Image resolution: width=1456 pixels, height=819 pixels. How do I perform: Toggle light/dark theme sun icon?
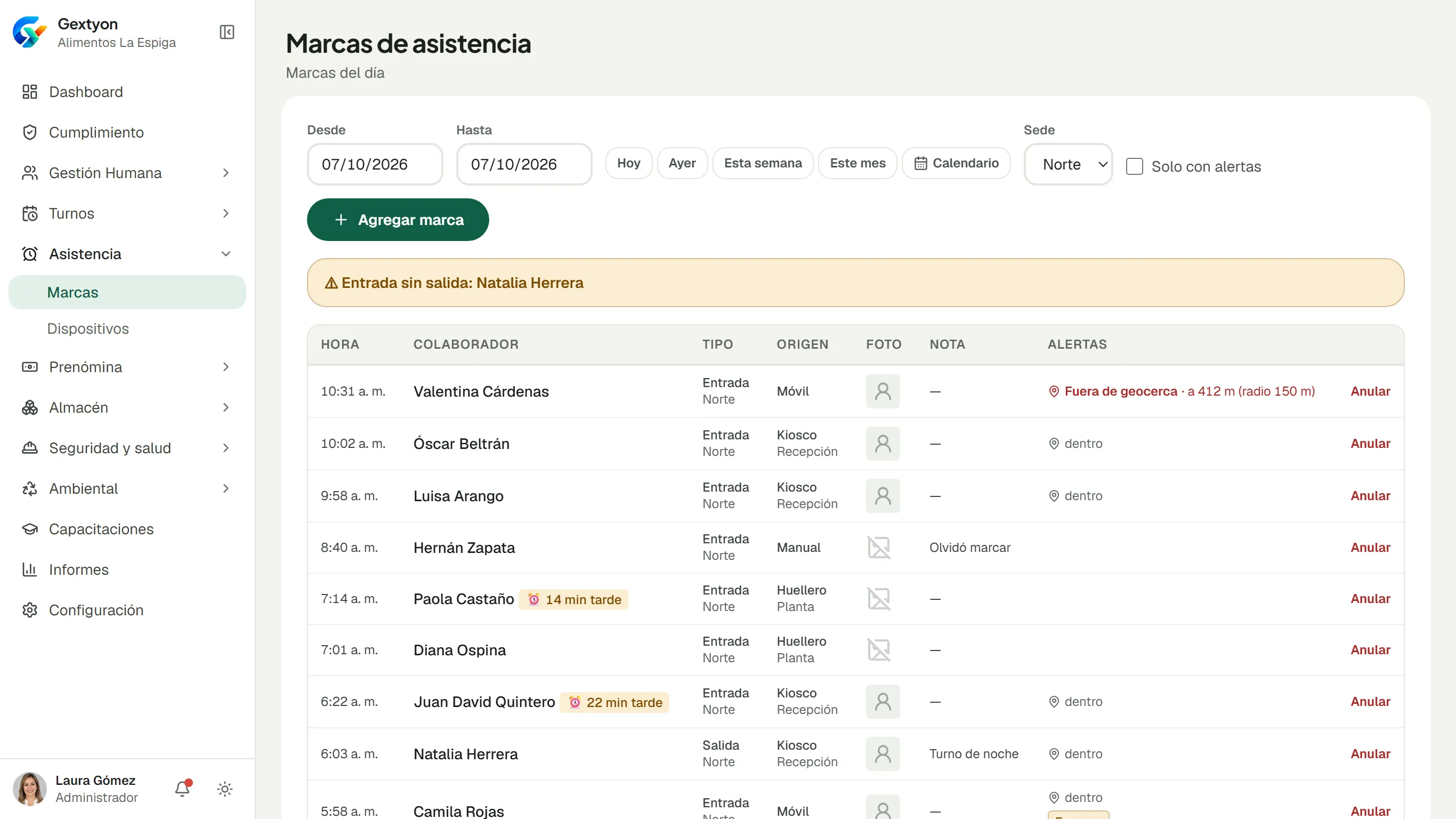pos(225,789)
